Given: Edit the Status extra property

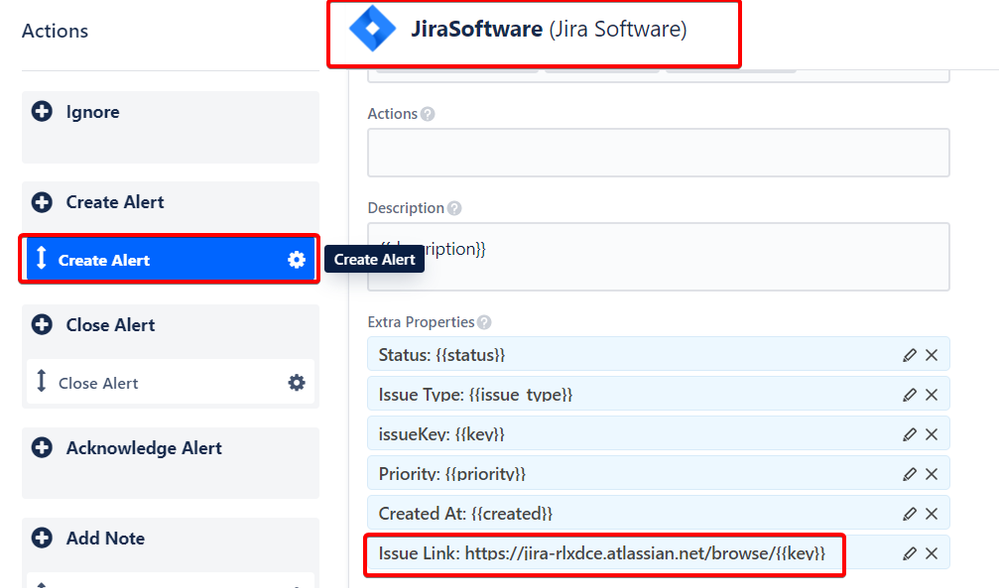Looking at the screenshot, I should tap(909, 355).
